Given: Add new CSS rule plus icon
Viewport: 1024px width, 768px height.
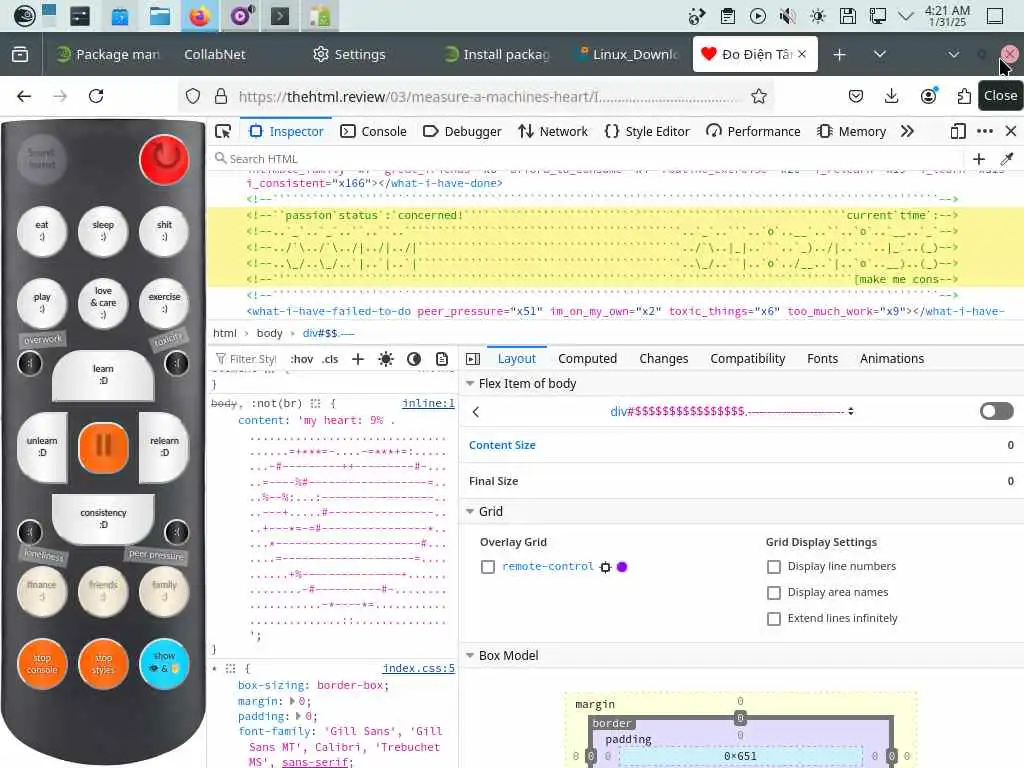Looking at the screenshot, I should point(358,359).
